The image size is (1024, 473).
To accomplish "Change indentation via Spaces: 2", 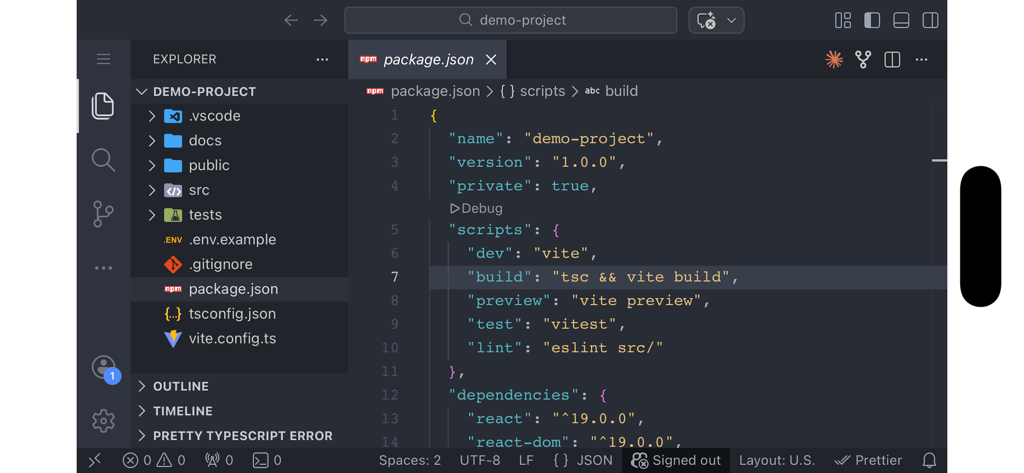I will 409,461.
